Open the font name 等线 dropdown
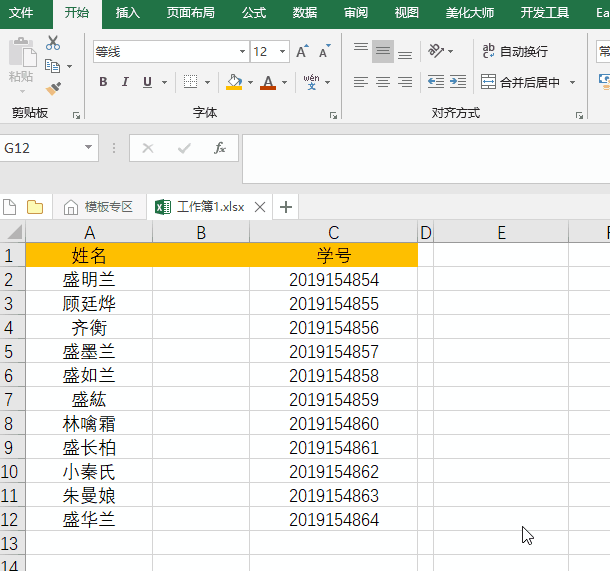610x571 pixels. click(x=242, y=51)
